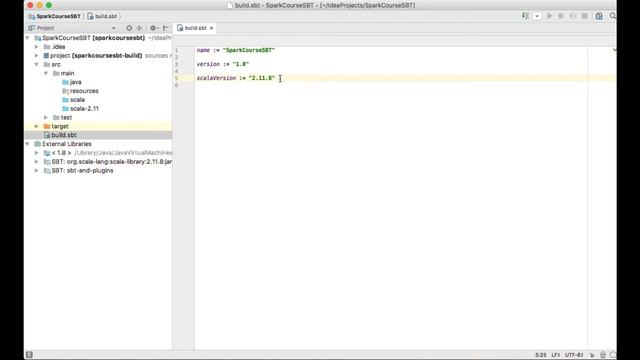This screenshot has height=360, width=640.
Task: Click the inspection status indicator in editor corner
Action: click(x=614, y=50)
